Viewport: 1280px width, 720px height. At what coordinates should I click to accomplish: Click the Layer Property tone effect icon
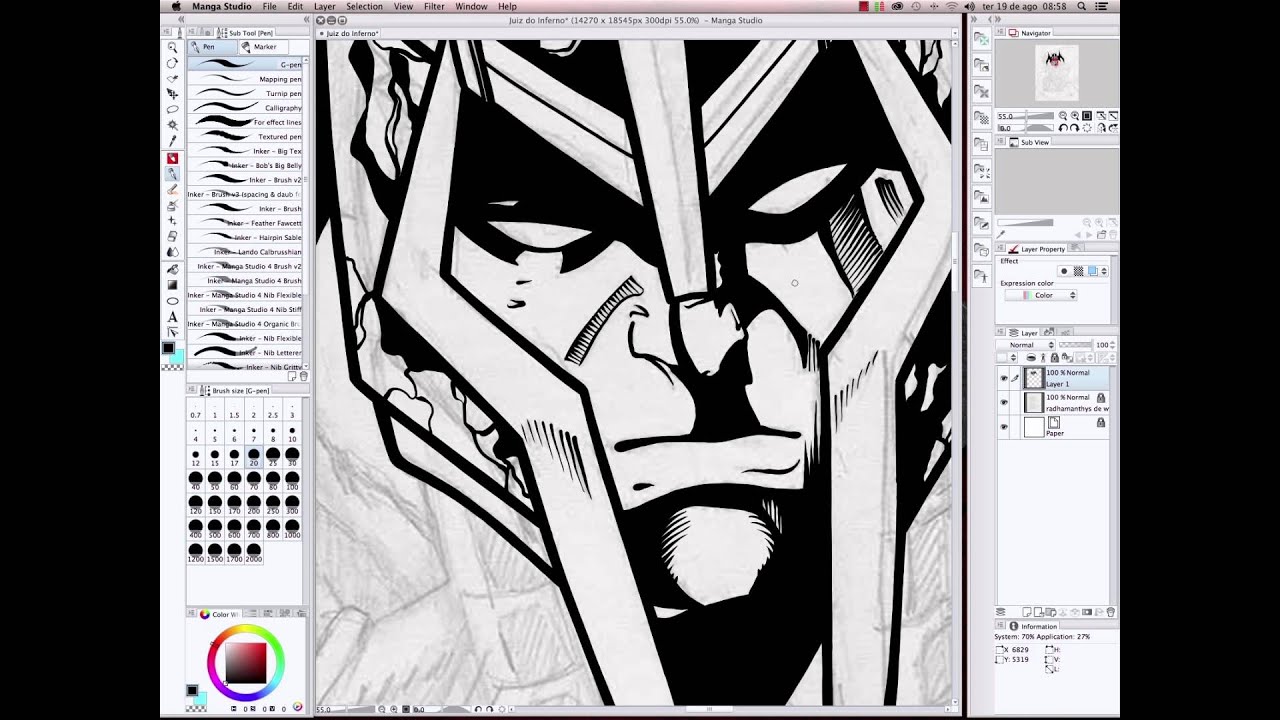click(1079, 271)
